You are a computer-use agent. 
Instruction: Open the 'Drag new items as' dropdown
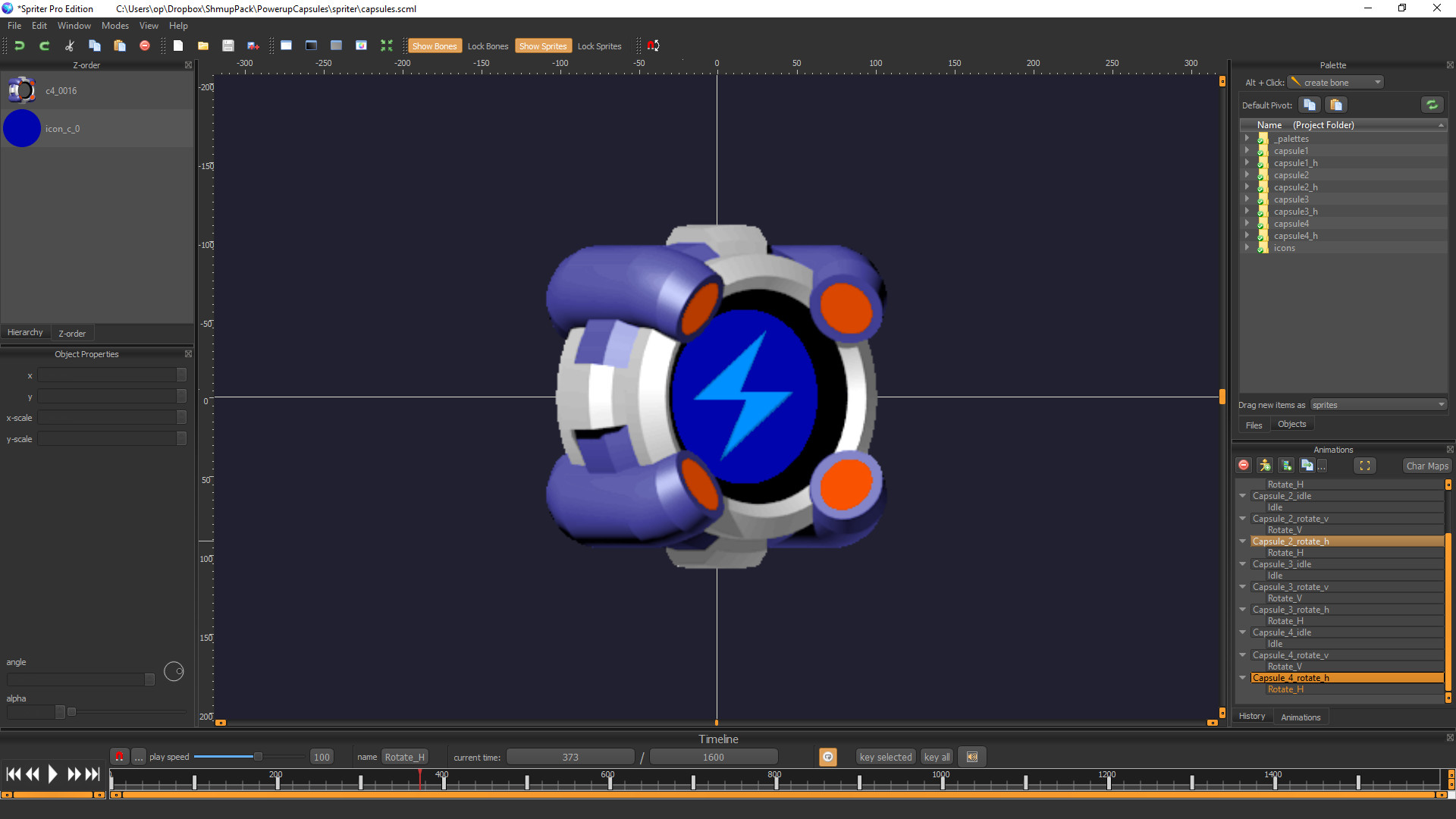pyautogui.click(x=1439, y=404)
